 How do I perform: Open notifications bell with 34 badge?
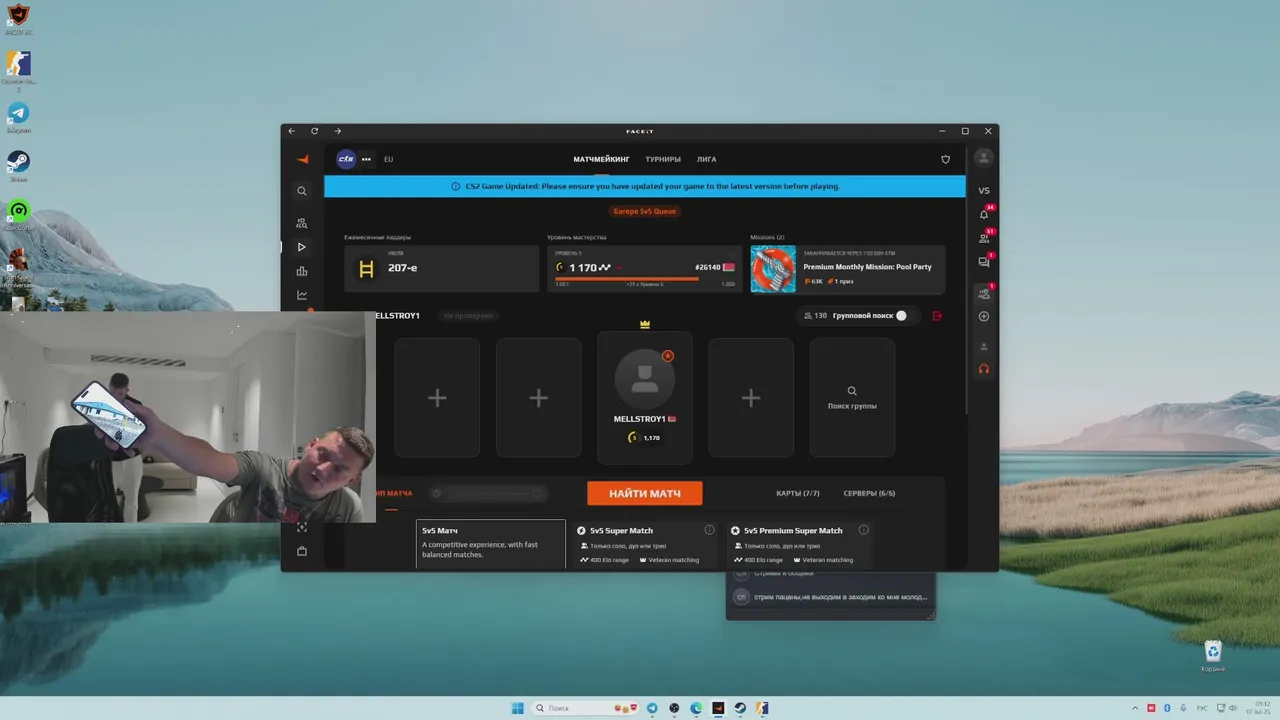click(x=984, y=214)
